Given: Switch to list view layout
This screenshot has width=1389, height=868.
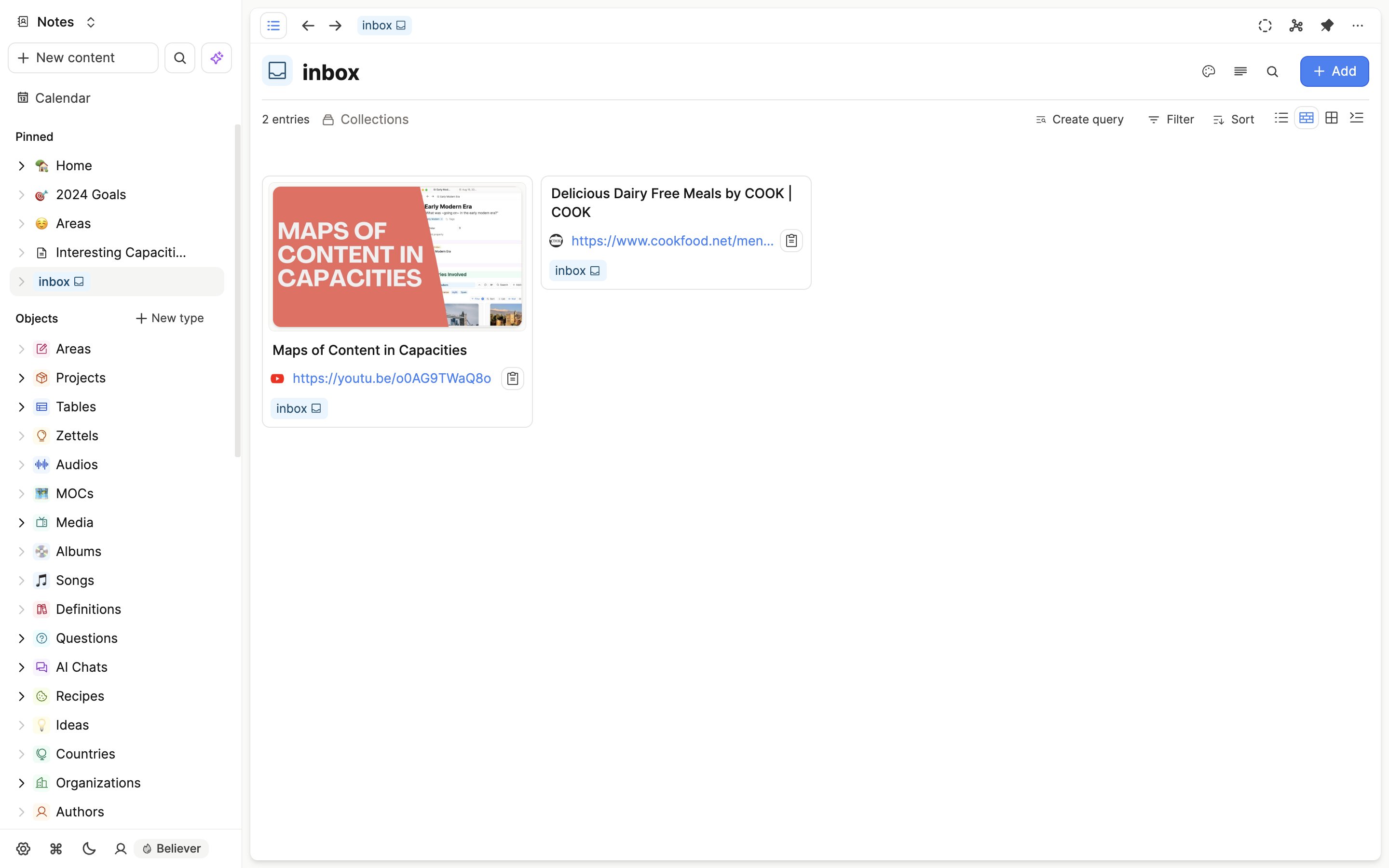Looking at the screenshot, I should 1281,118.
